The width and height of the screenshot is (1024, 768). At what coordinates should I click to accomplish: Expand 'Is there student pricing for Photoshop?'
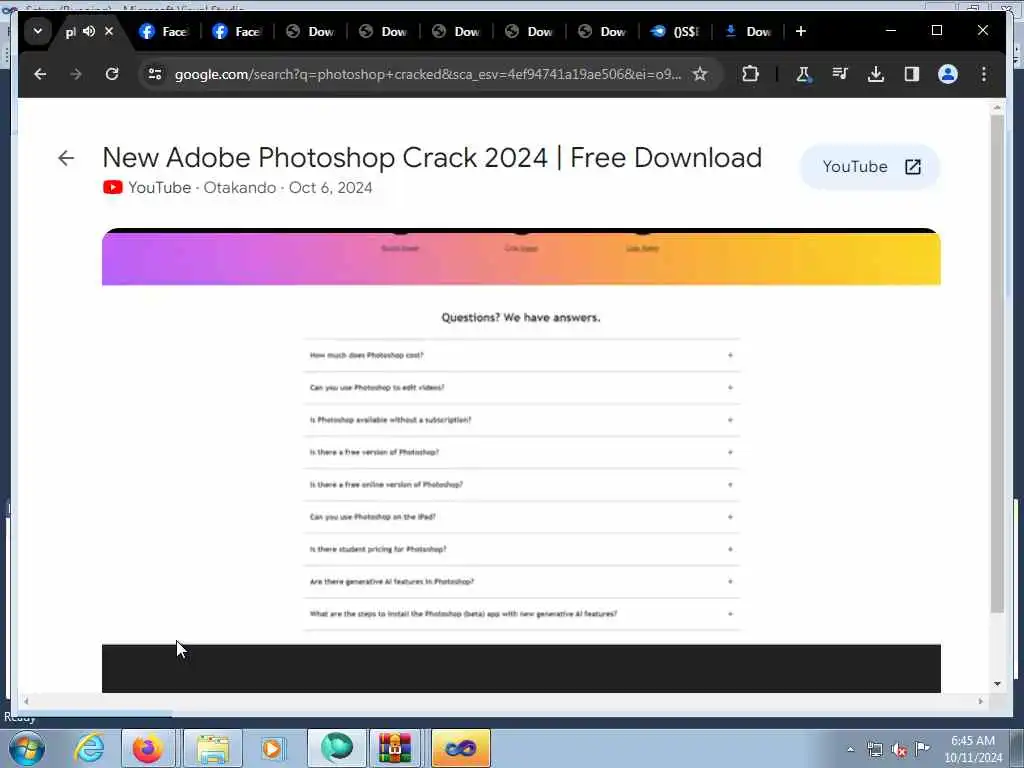click(521, 549)
